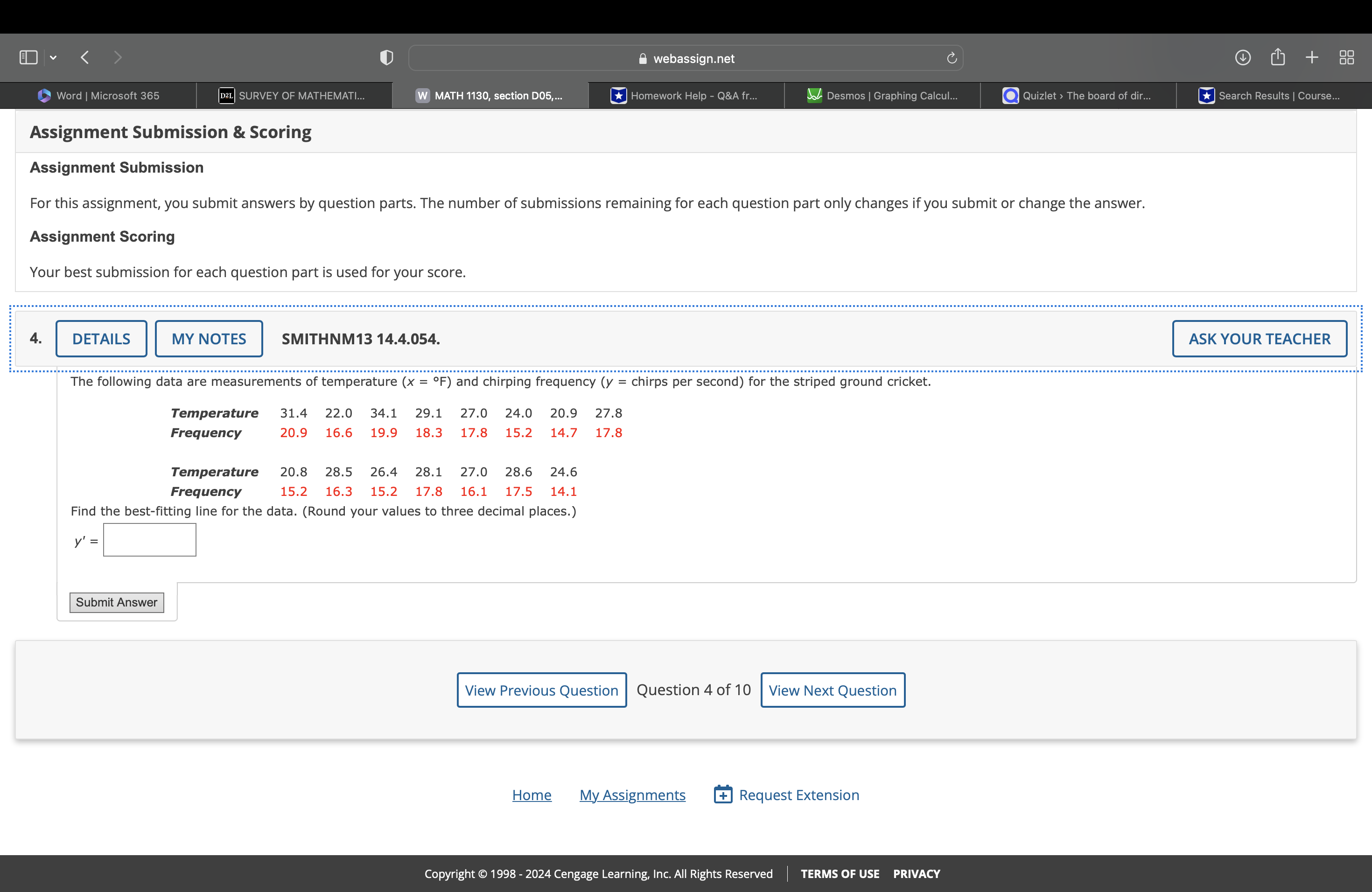
Task: Click the browser forward navigation arrow
Action: 118,56
